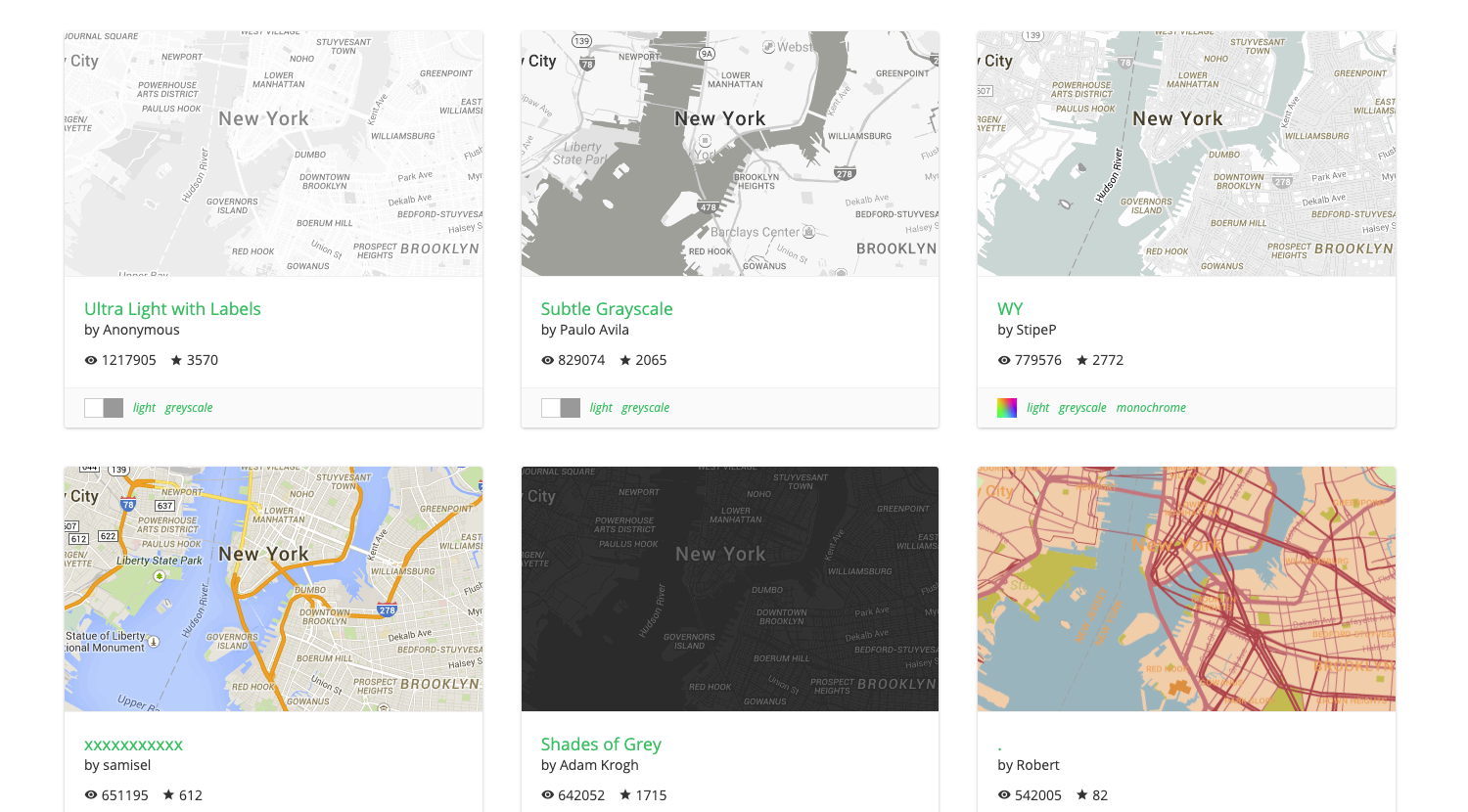Click the eye icon on Subtle Grayscale
The image size is (1468, 812).
[547, 360]
